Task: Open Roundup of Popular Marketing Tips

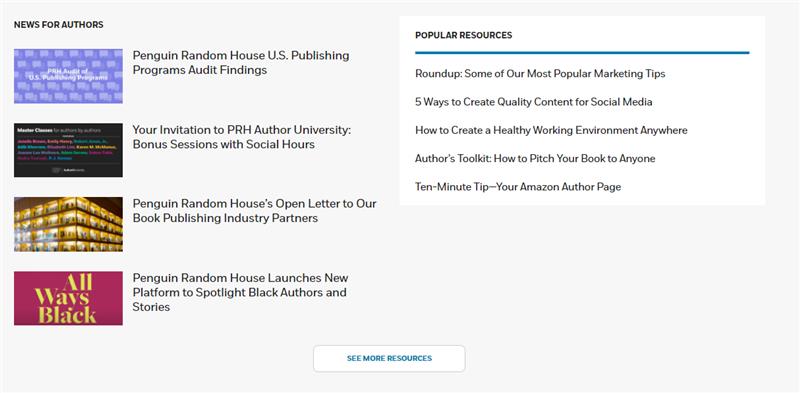Action: click(540, 73)
